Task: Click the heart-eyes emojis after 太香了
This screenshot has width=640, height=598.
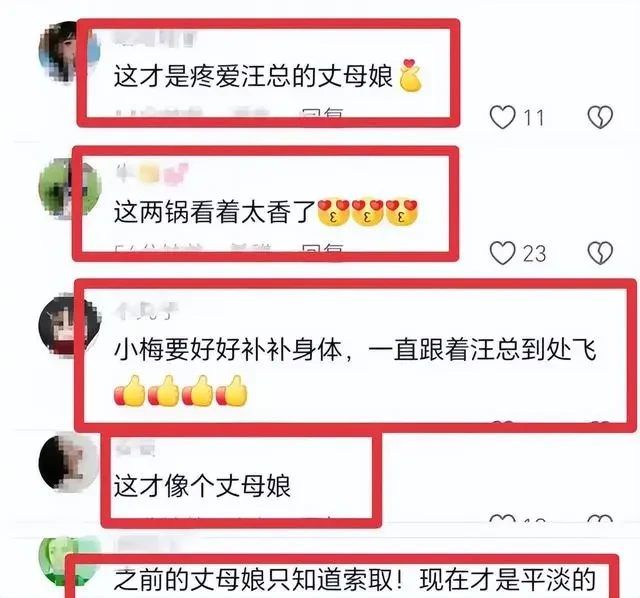Action: (368, 212)
